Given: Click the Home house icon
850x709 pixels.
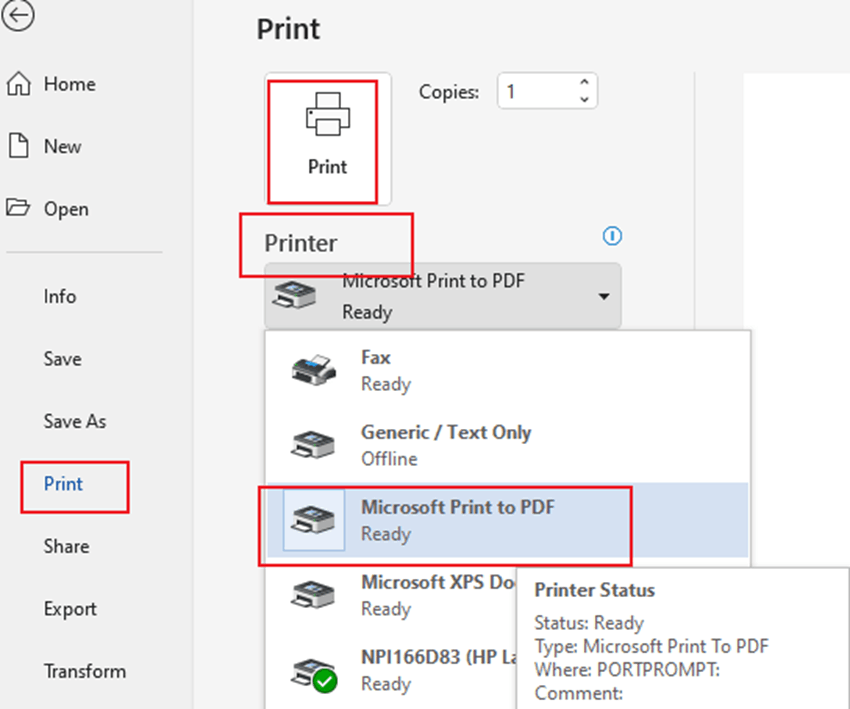Looking at the screenshot, I should pyautogui.click(x=18, y=84).
